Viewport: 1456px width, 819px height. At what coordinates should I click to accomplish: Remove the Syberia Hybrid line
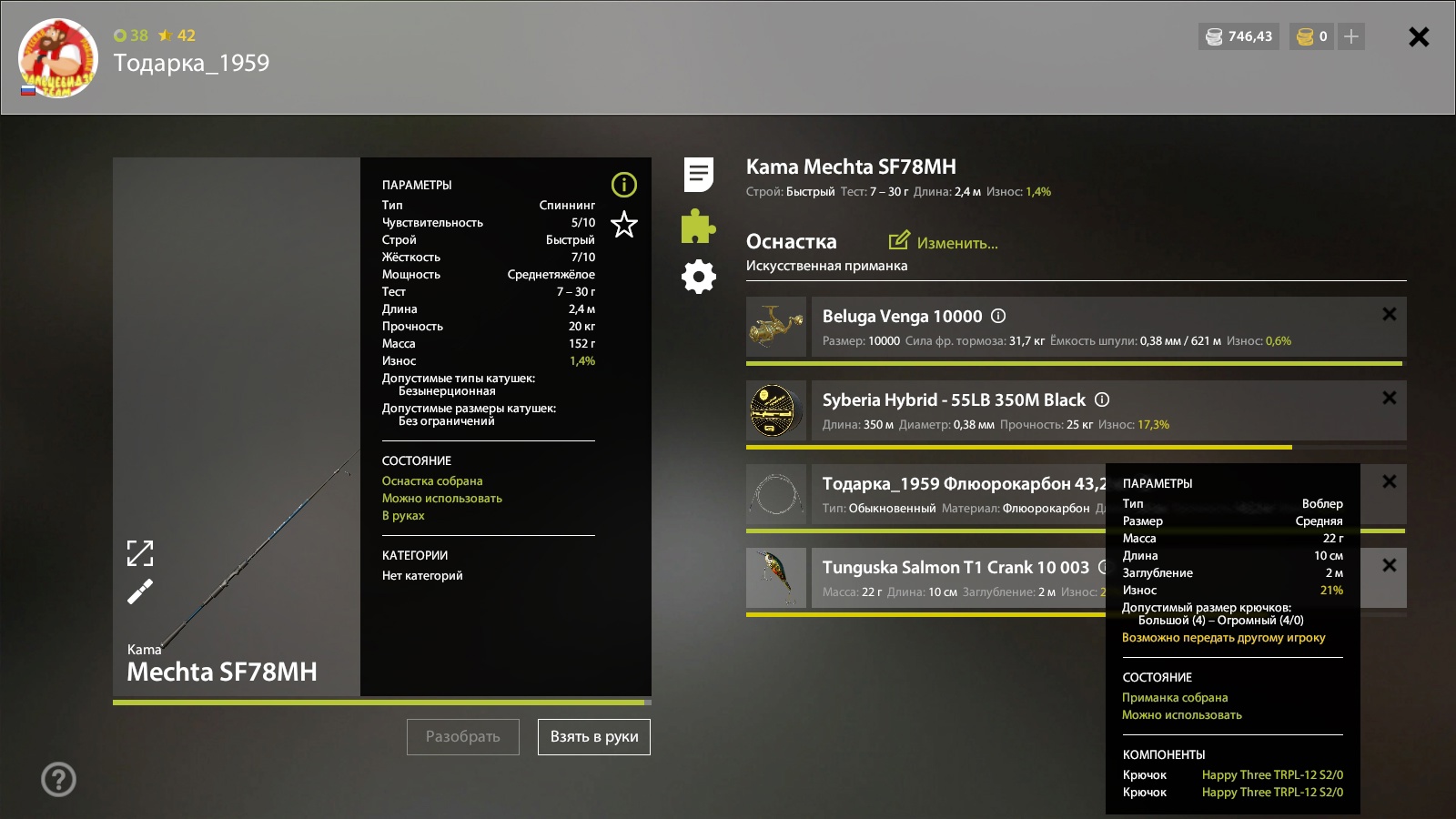point(1390,398)
